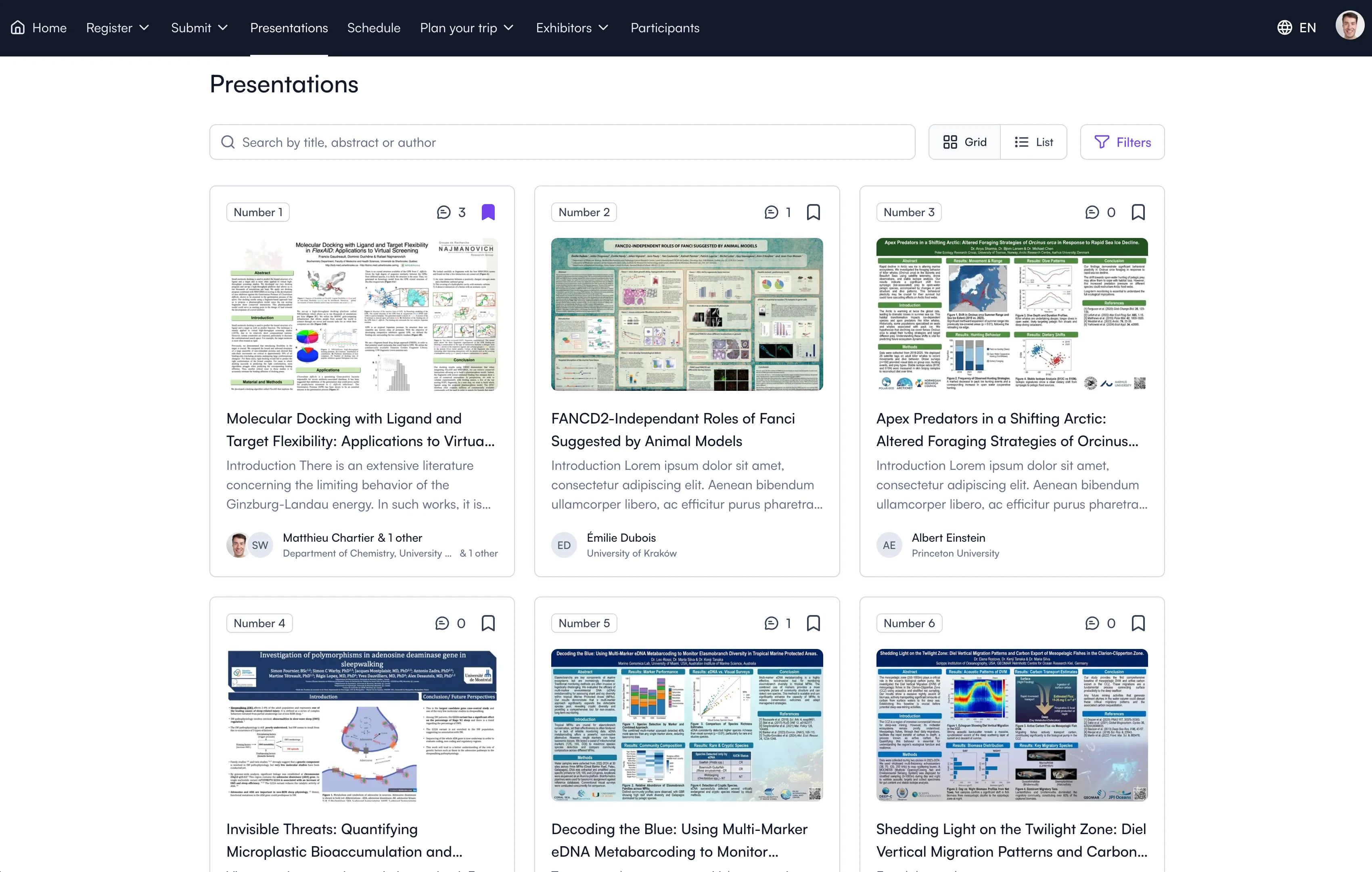Open Invisible Threats presentation title
The width and height of the screenshot is (1372, 872).
[344, 840]
